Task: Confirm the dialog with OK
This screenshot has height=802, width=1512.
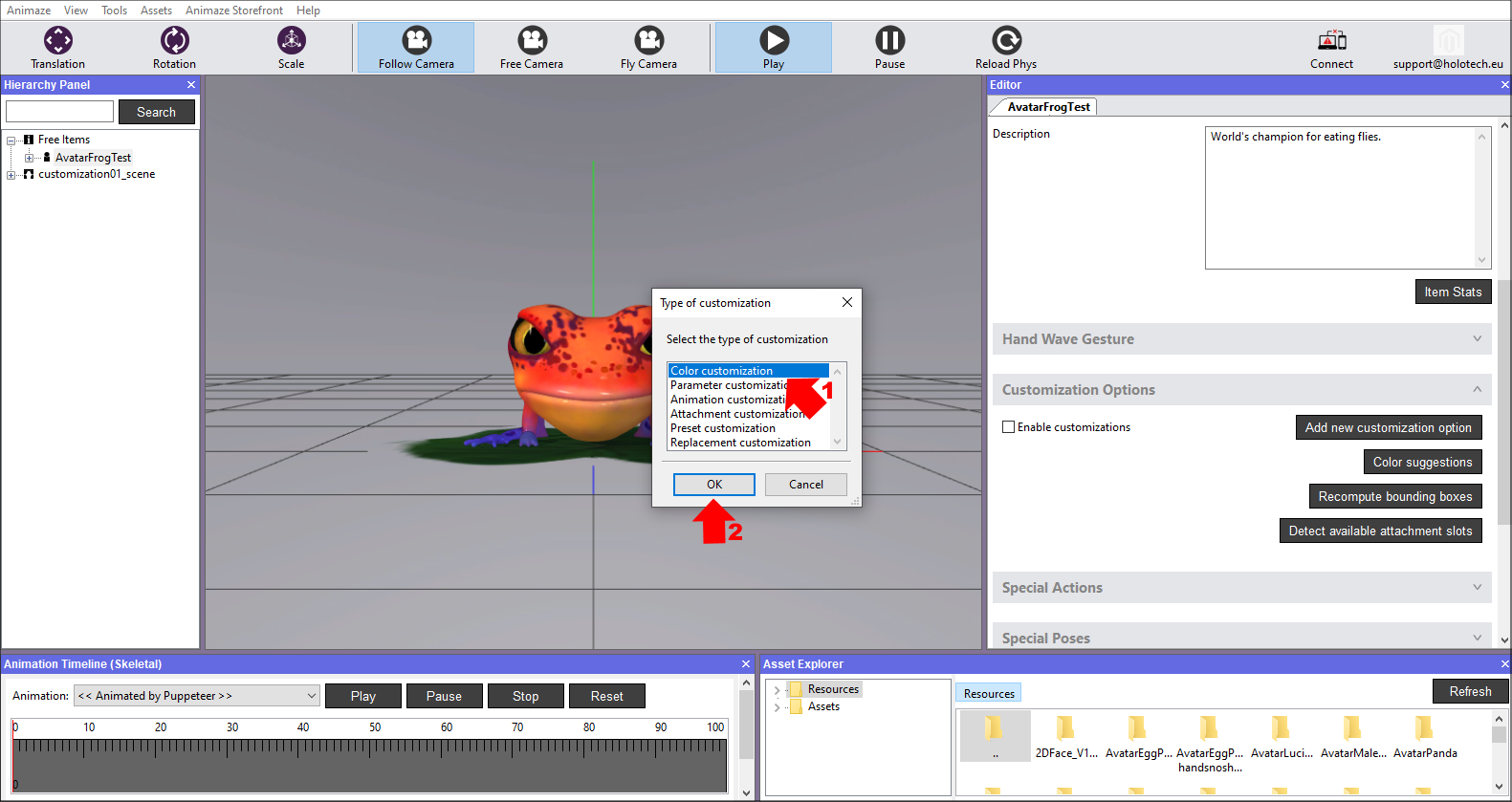Action: pyautogui.click(x=713, y=485)
